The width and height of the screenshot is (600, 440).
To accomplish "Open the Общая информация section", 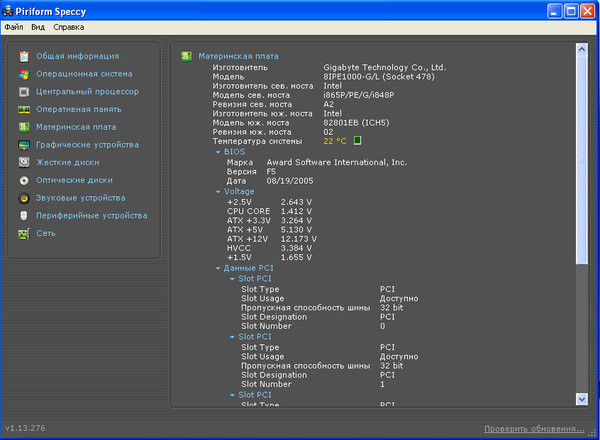I will pos(77,56).
